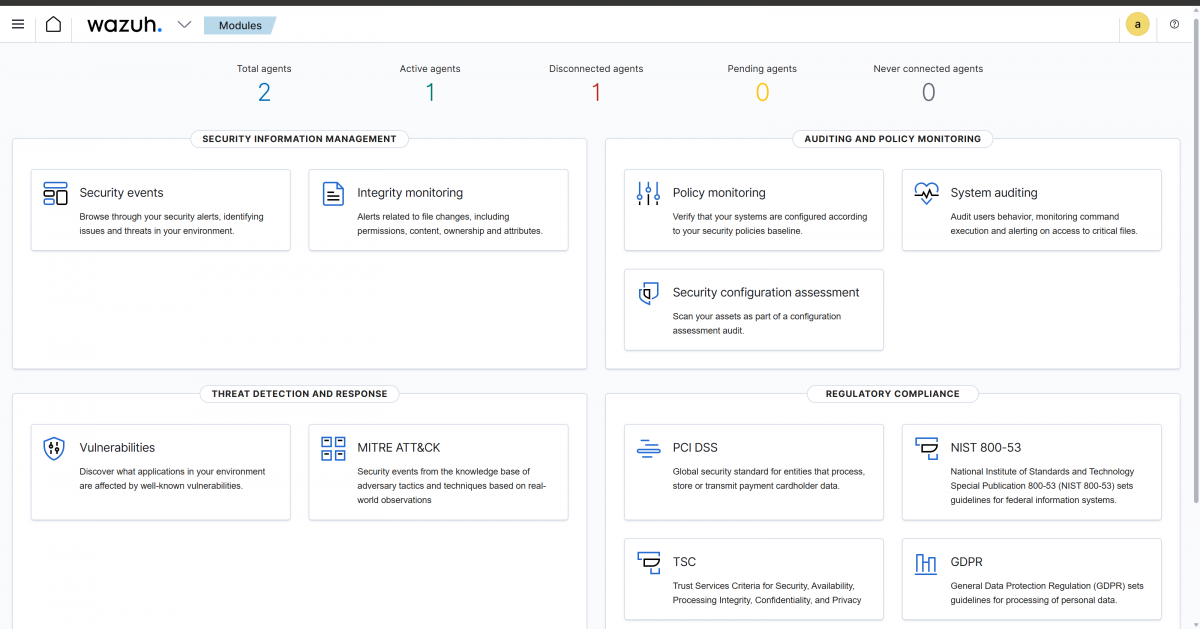1200x629 pixels.
Task: Open the MITRE ATT&CK module icon
Action: pos(332,447)
